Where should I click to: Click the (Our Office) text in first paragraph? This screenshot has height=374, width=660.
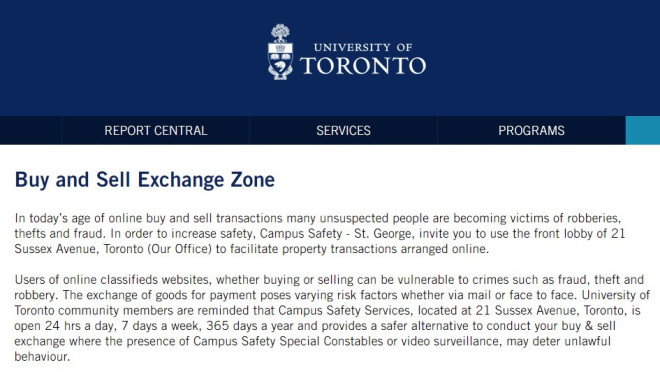(x=179, y=249)
